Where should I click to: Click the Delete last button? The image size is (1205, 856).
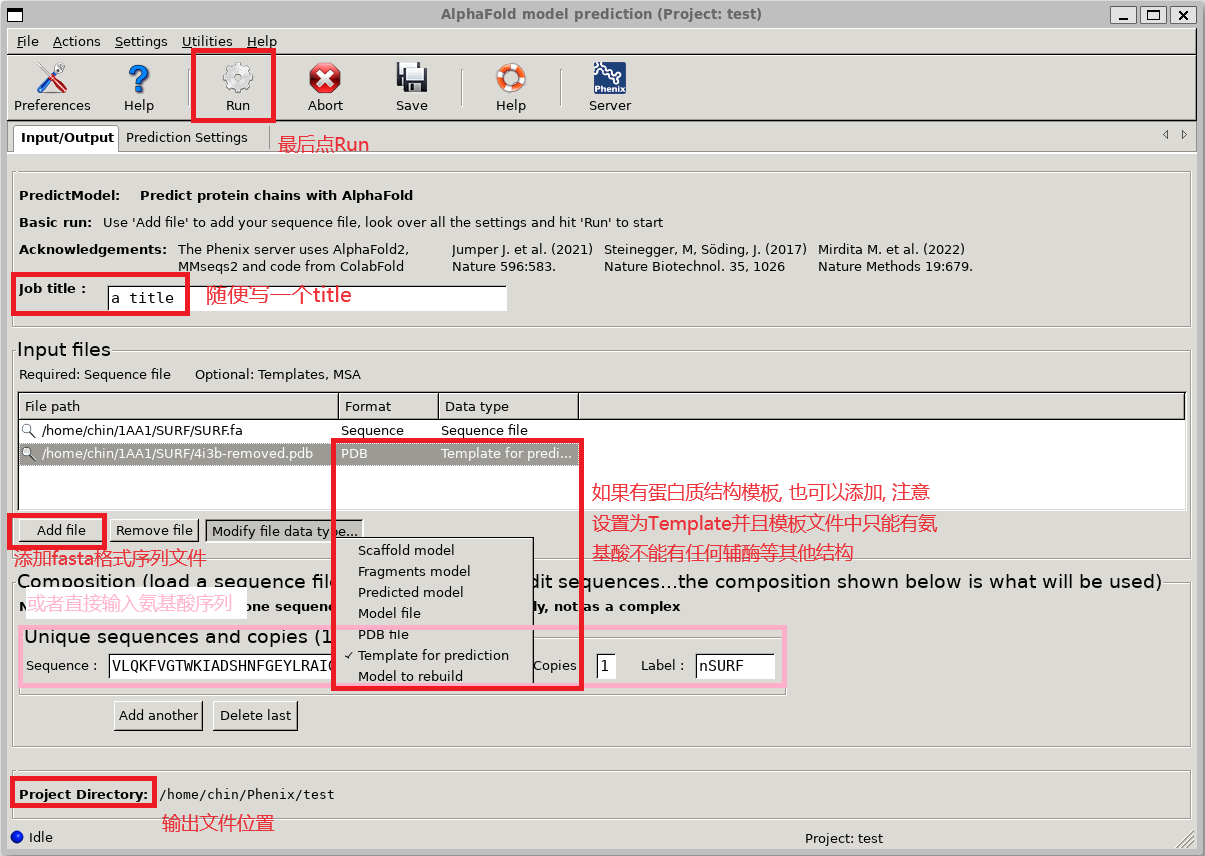click(x=256, y=715)
